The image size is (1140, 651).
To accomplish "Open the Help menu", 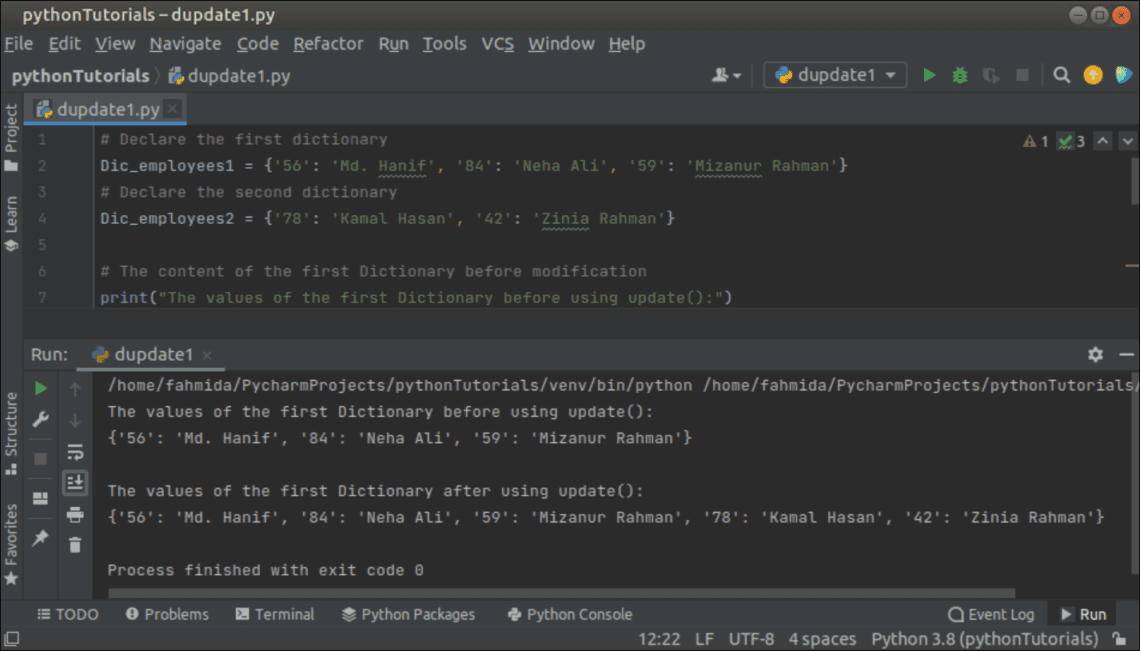I will pyautogui.click(x=627, y=44).
